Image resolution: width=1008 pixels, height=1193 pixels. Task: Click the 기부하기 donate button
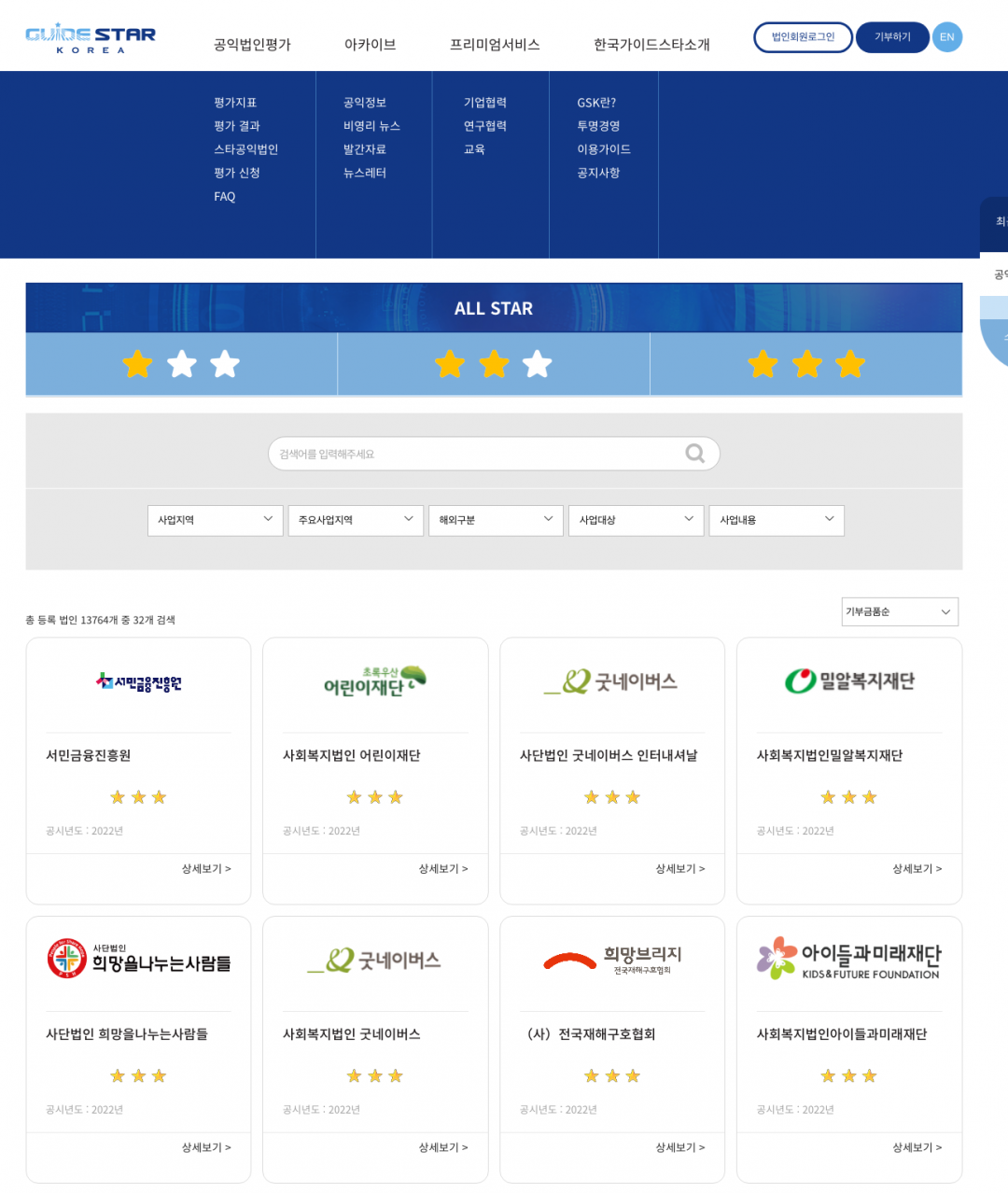click(892, 37)
